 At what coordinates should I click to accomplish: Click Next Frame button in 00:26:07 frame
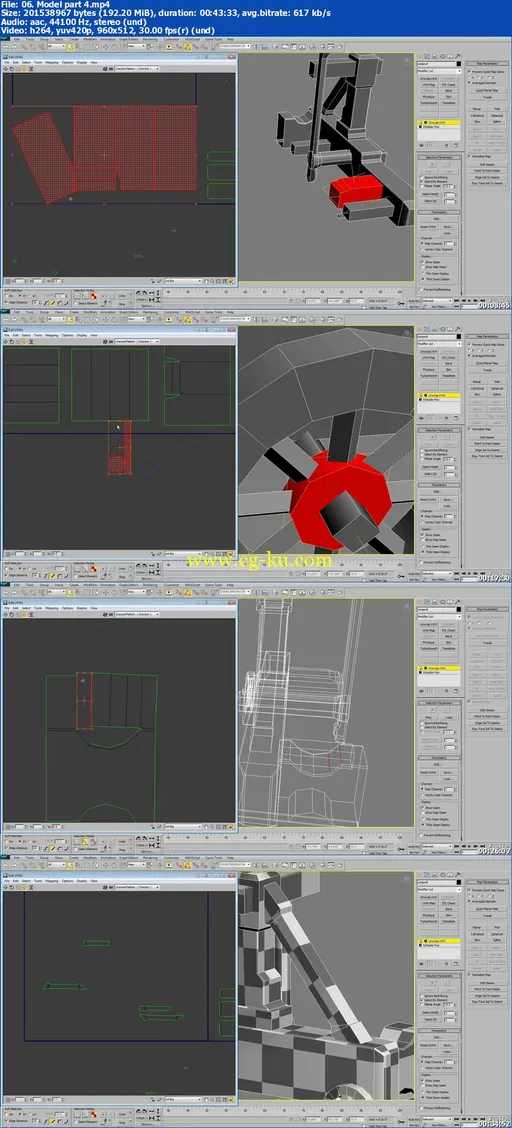click(476, 847)
